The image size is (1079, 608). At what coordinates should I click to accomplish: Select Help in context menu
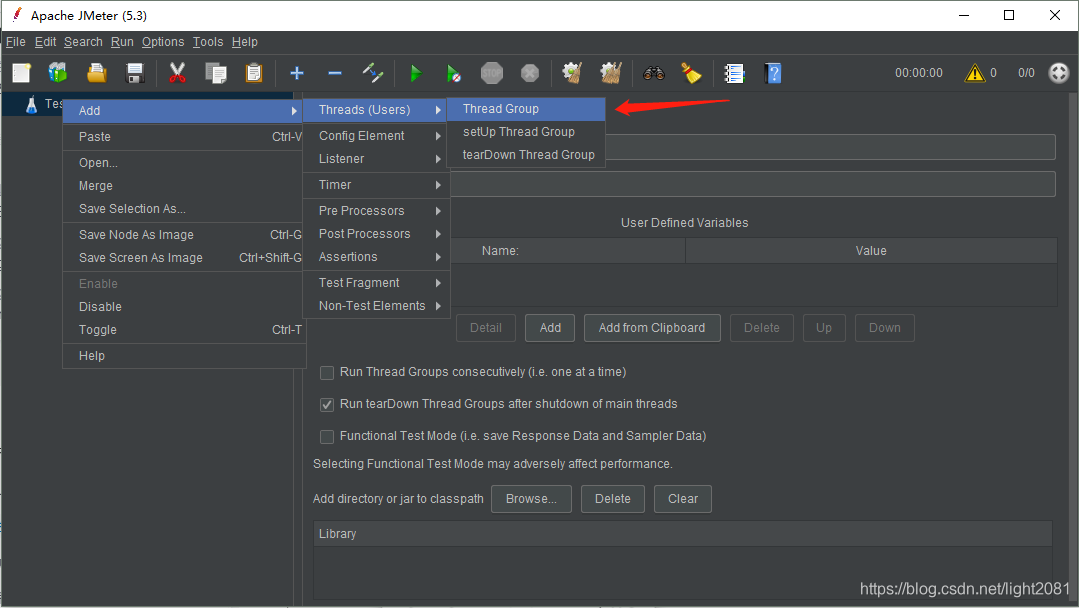184,356
